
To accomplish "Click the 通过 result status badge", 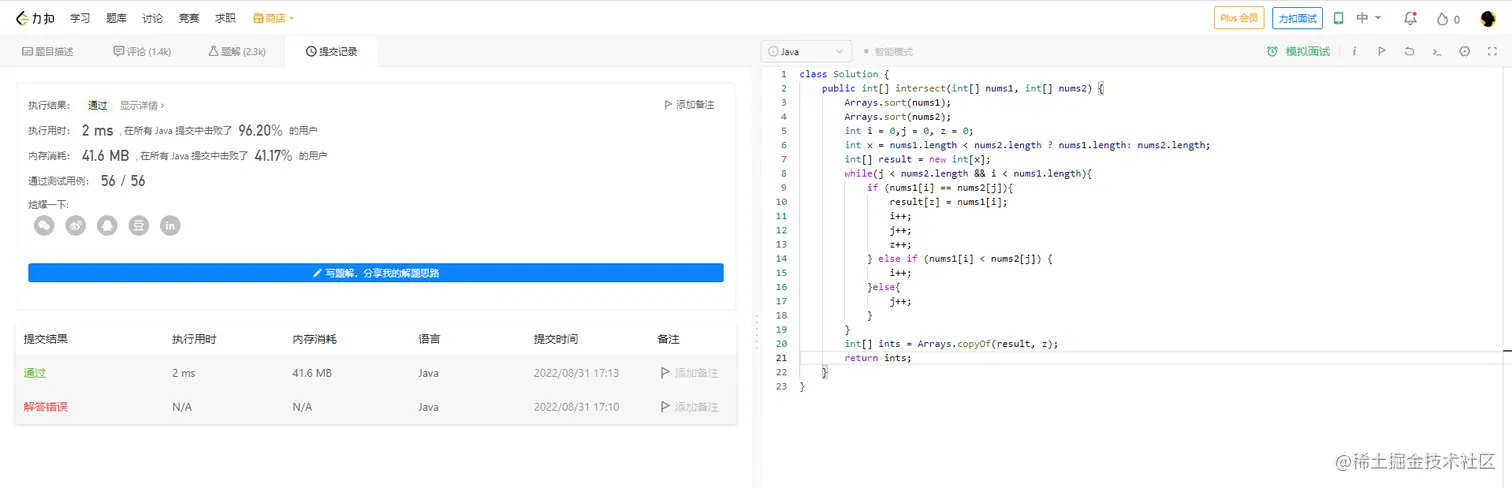I will [x=97, y=105].
